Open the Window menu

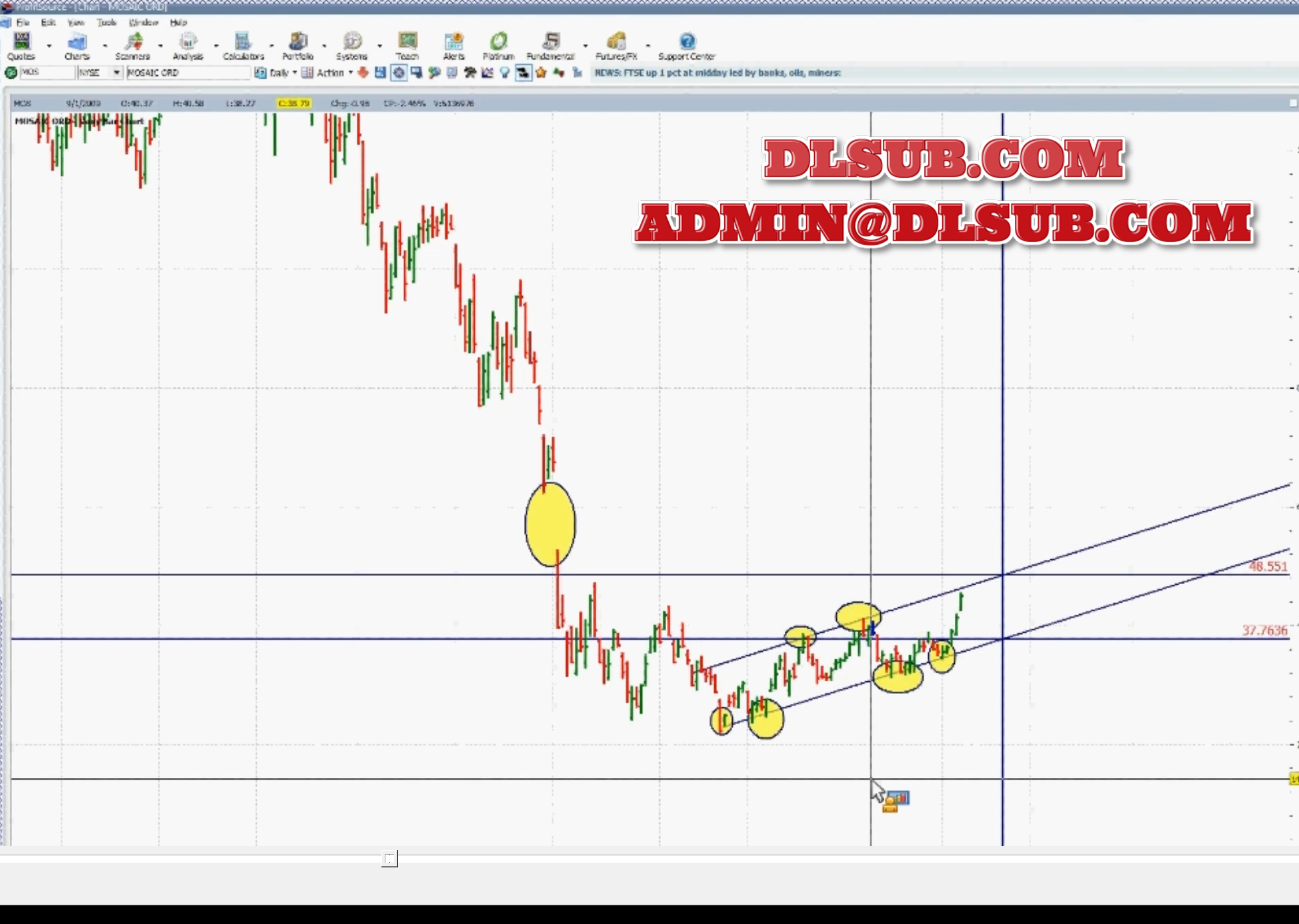pyautogui.click(x=143, y=23)
